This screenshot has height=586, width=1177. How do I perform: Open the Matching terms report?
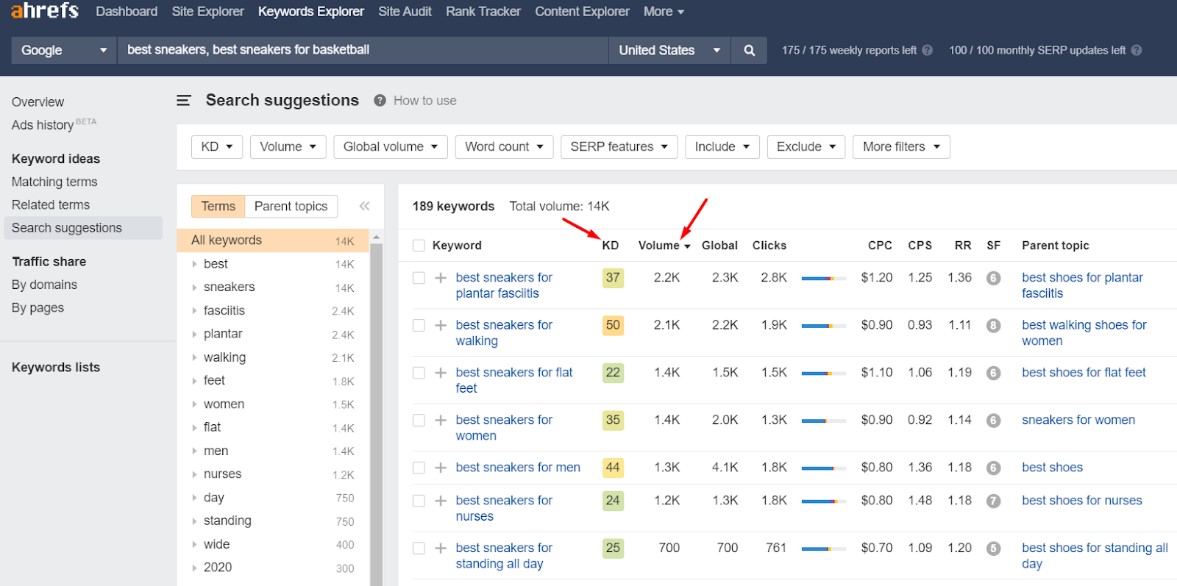tap(54, 182)
